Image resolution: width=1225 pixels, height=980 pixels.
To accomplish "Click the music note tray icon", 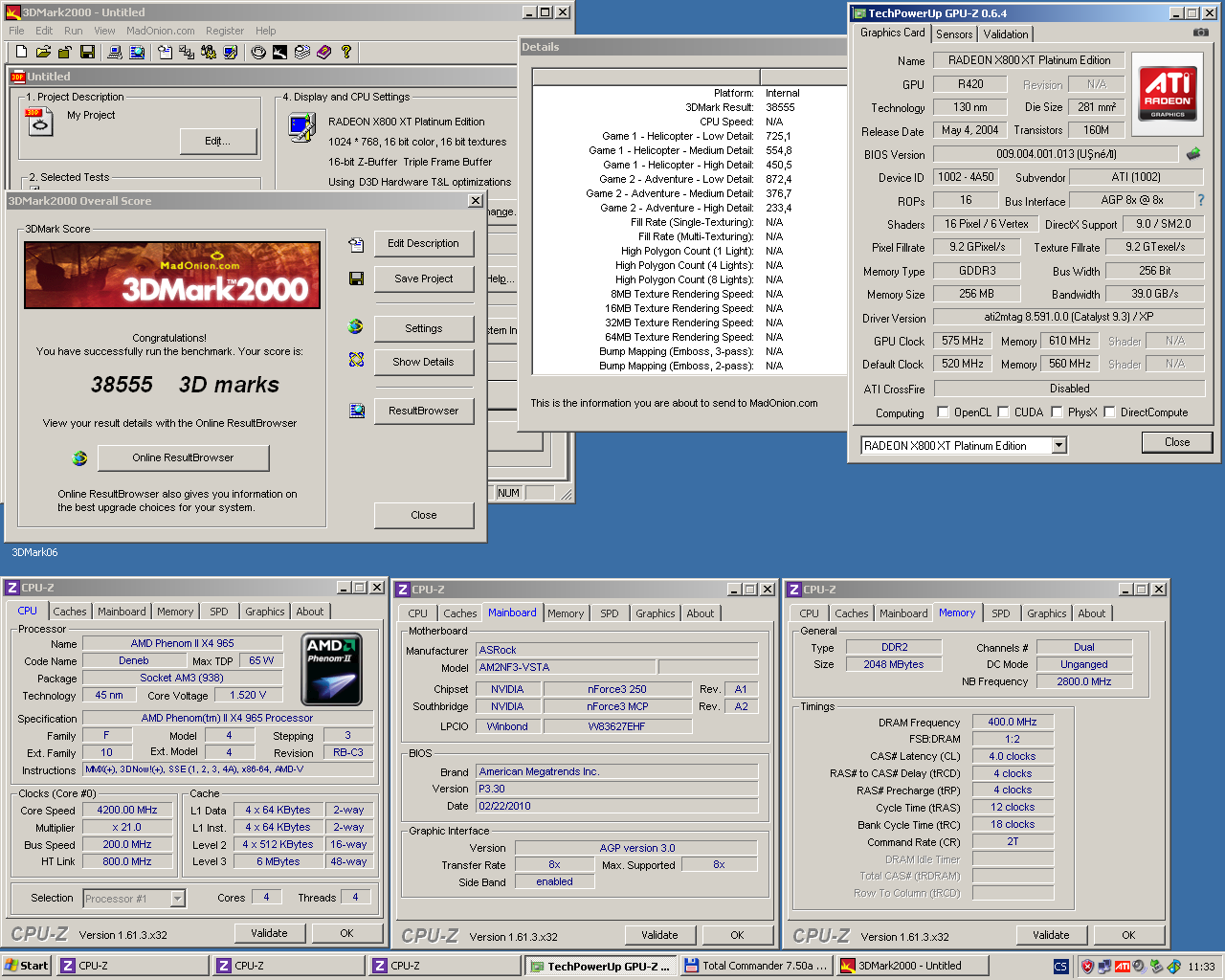I will click(1173, 966).
